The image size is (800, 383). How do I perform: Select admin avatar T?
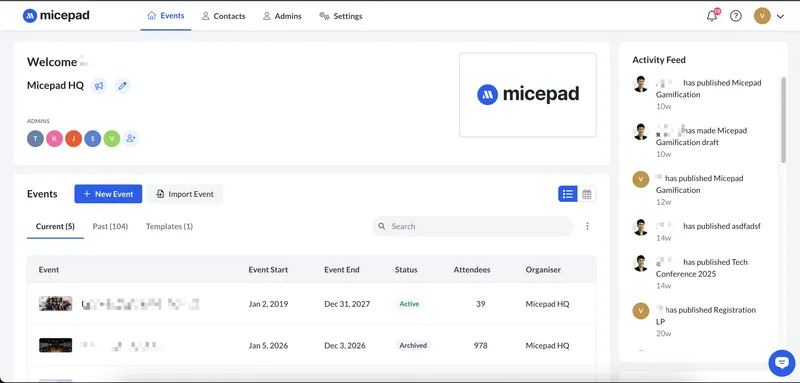[x=35, y=138]
